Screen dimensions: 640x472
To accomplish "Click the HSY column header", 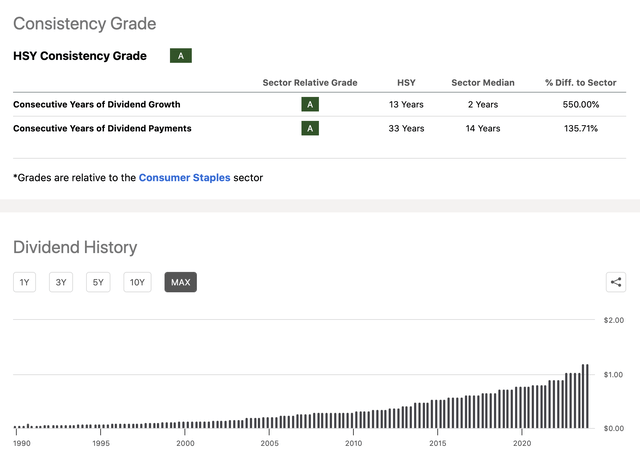I will (406, 81).
